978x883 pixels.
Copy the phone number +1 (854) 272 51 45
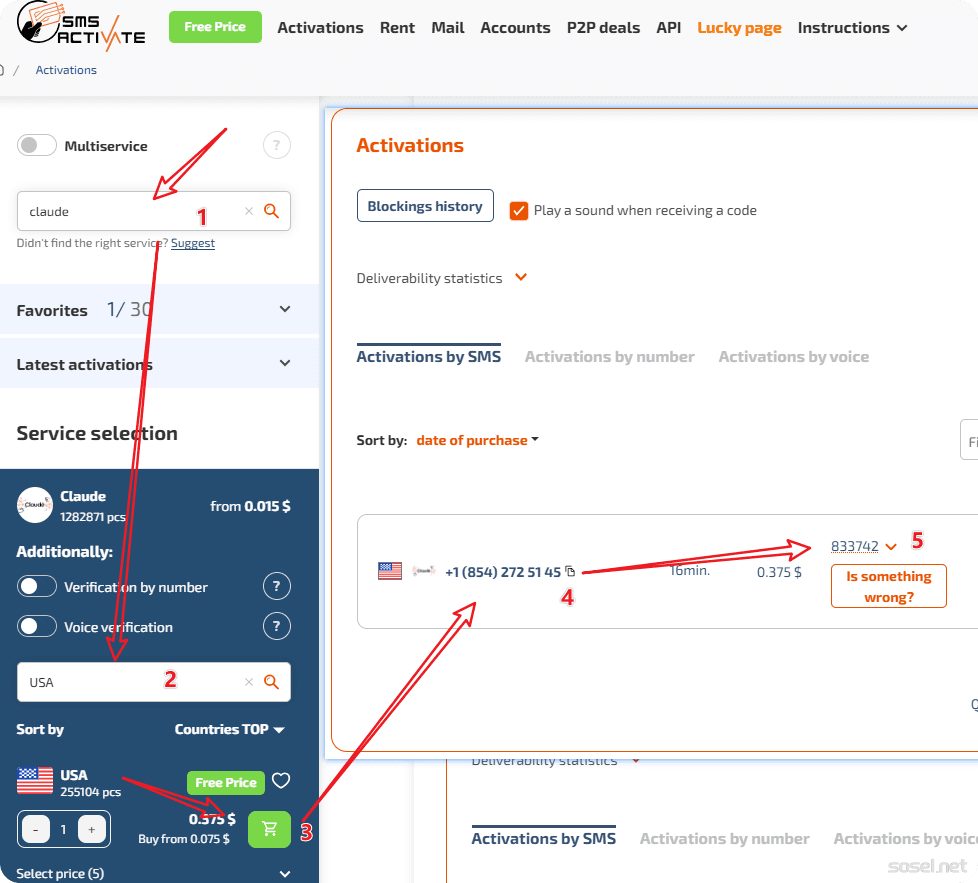click(x=570, y=572)
